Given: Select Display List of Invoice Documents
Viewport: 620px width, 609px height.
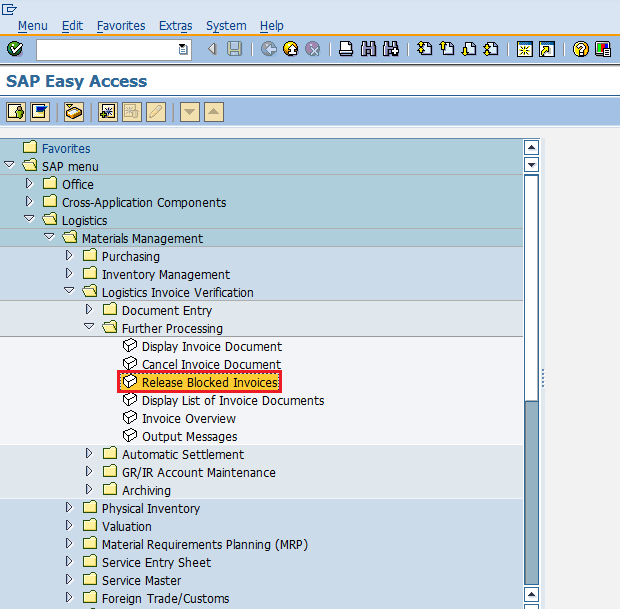Looking at the screenshot, I should (233, 401).
